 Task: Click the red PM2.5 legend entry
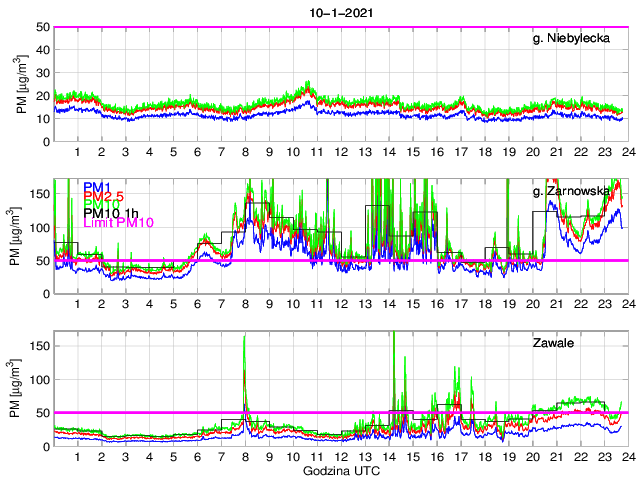pos(103,196)
